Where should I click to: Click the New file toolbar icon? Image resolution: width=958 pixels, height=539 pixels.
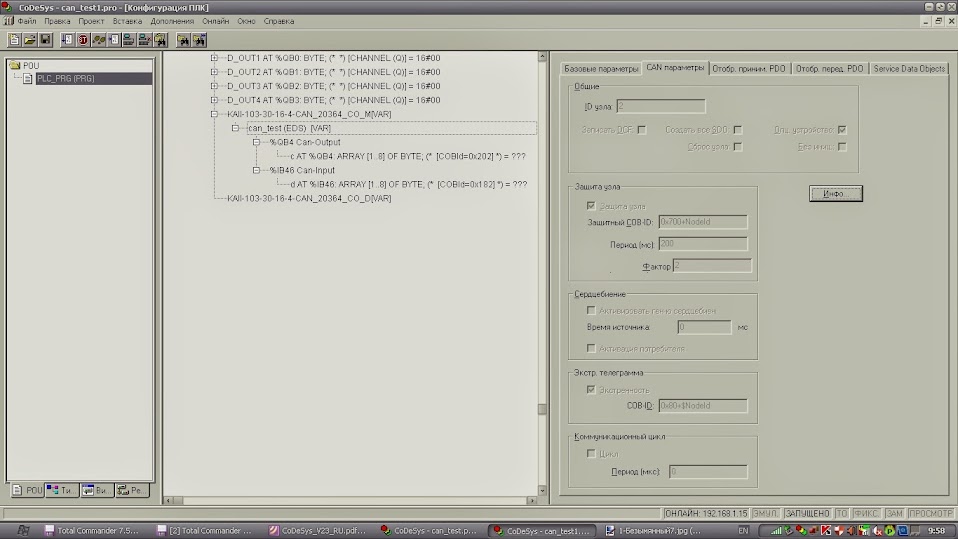(14, 40)
